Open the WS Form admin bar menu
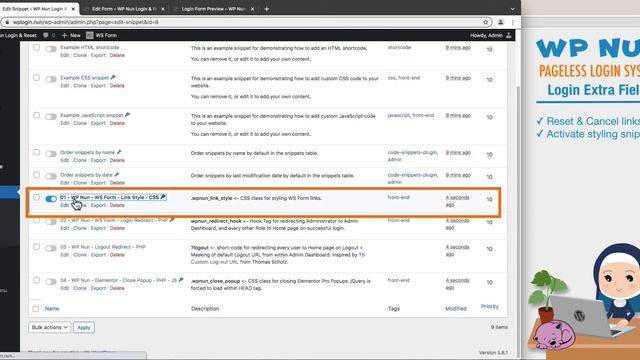640x360 pixels. (x=101, y=36)
